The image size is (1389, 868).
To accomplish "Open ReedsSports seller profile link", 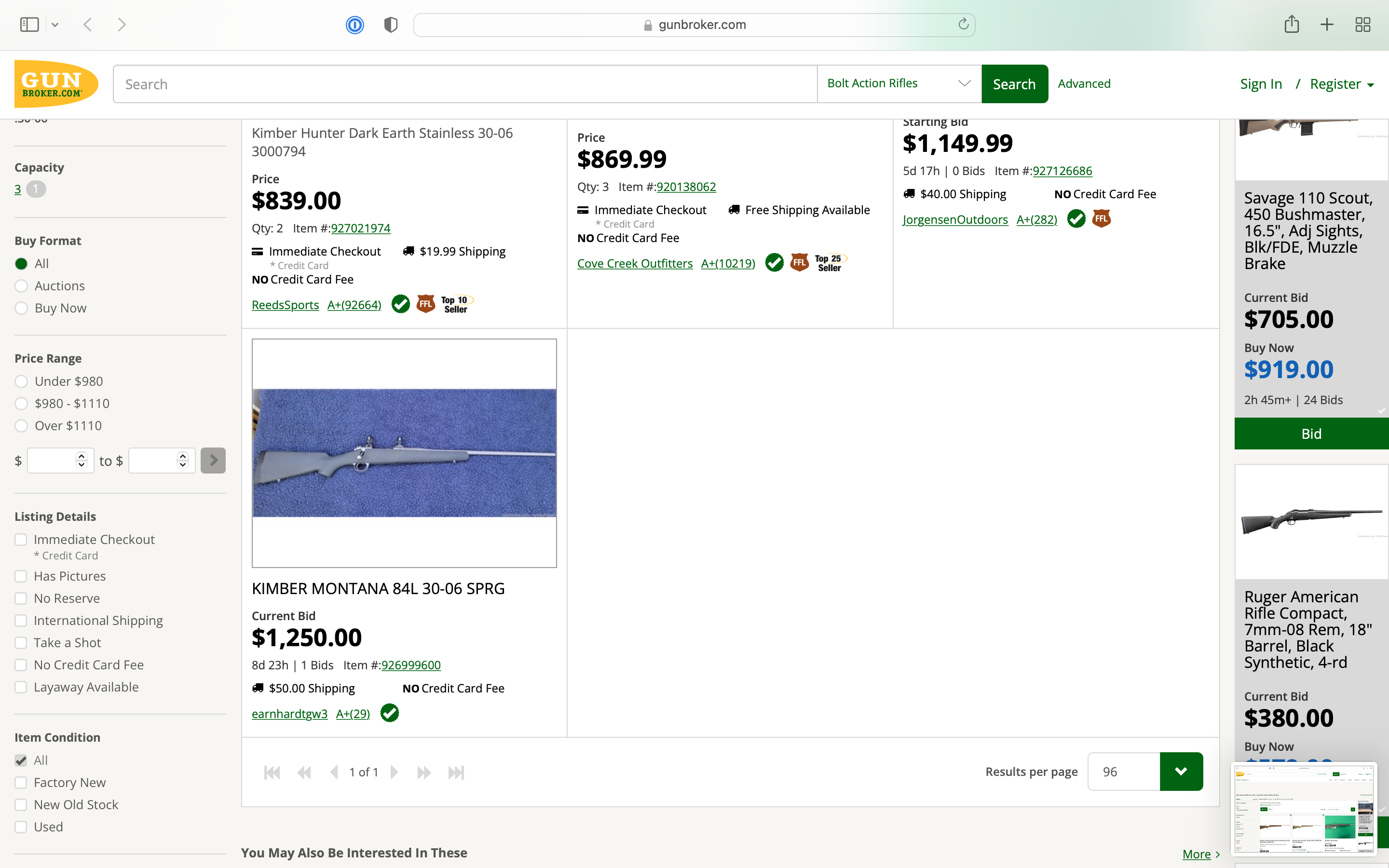I will [285, 305].
